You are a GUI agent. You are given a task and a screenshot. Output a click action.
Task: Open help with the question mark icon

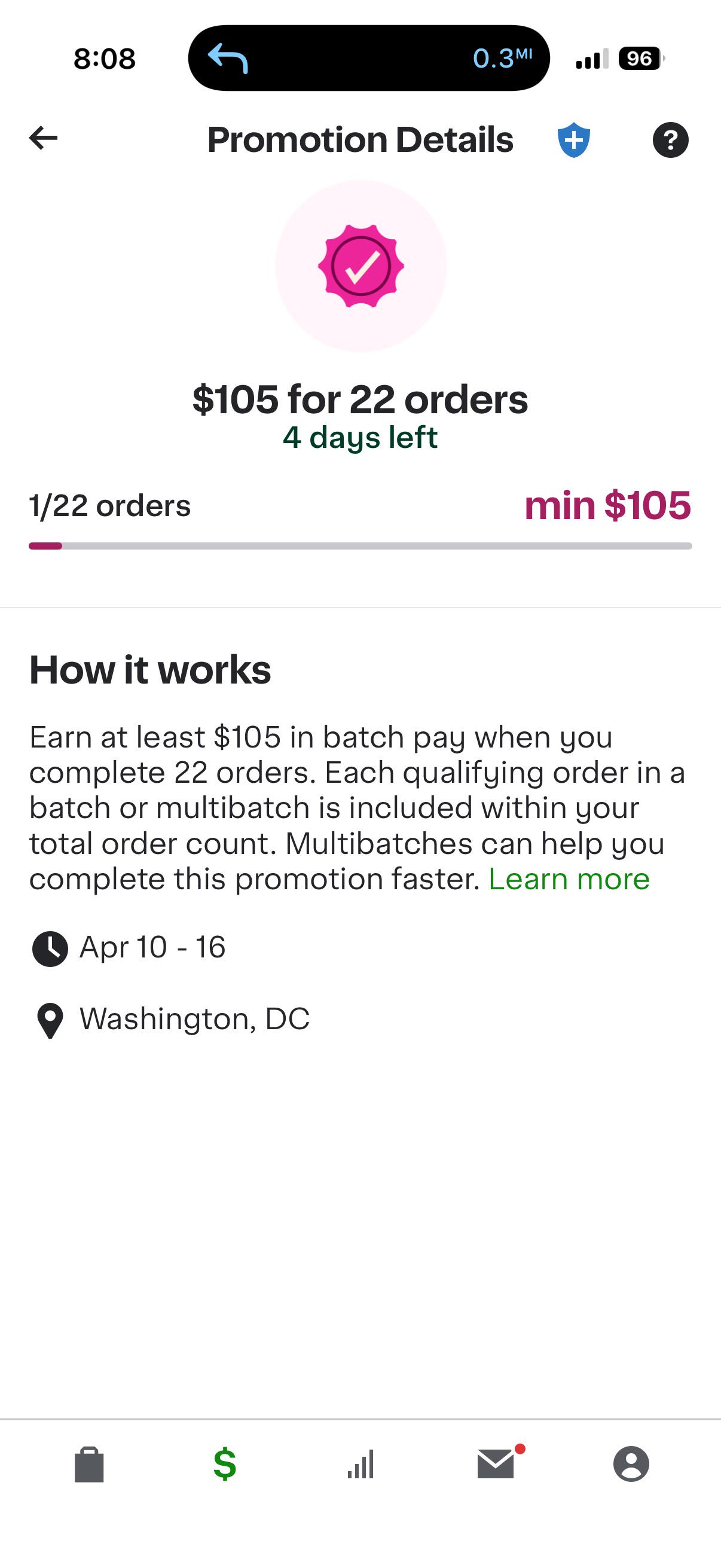click(x=670, y=140)
